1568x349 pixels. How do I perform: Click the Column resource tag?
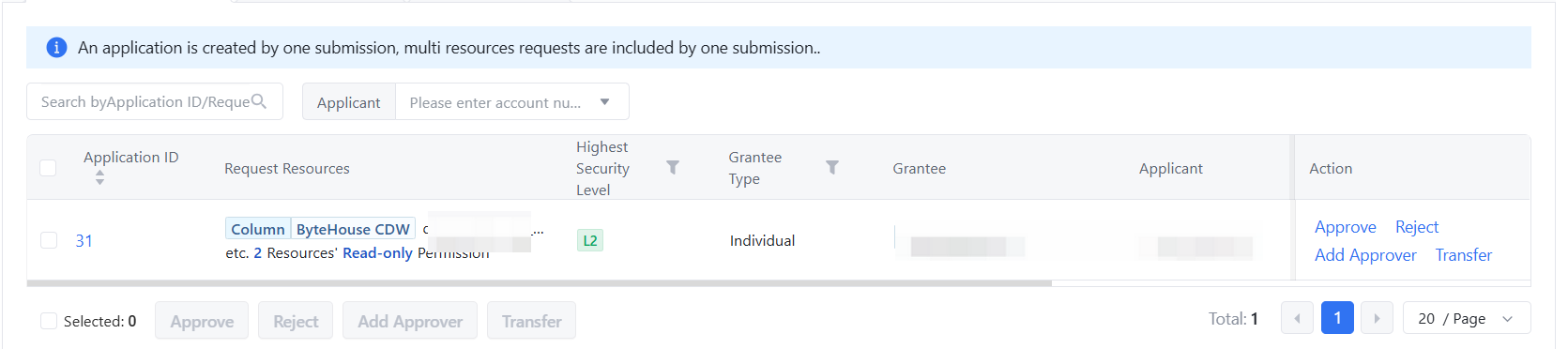point(258,229)
